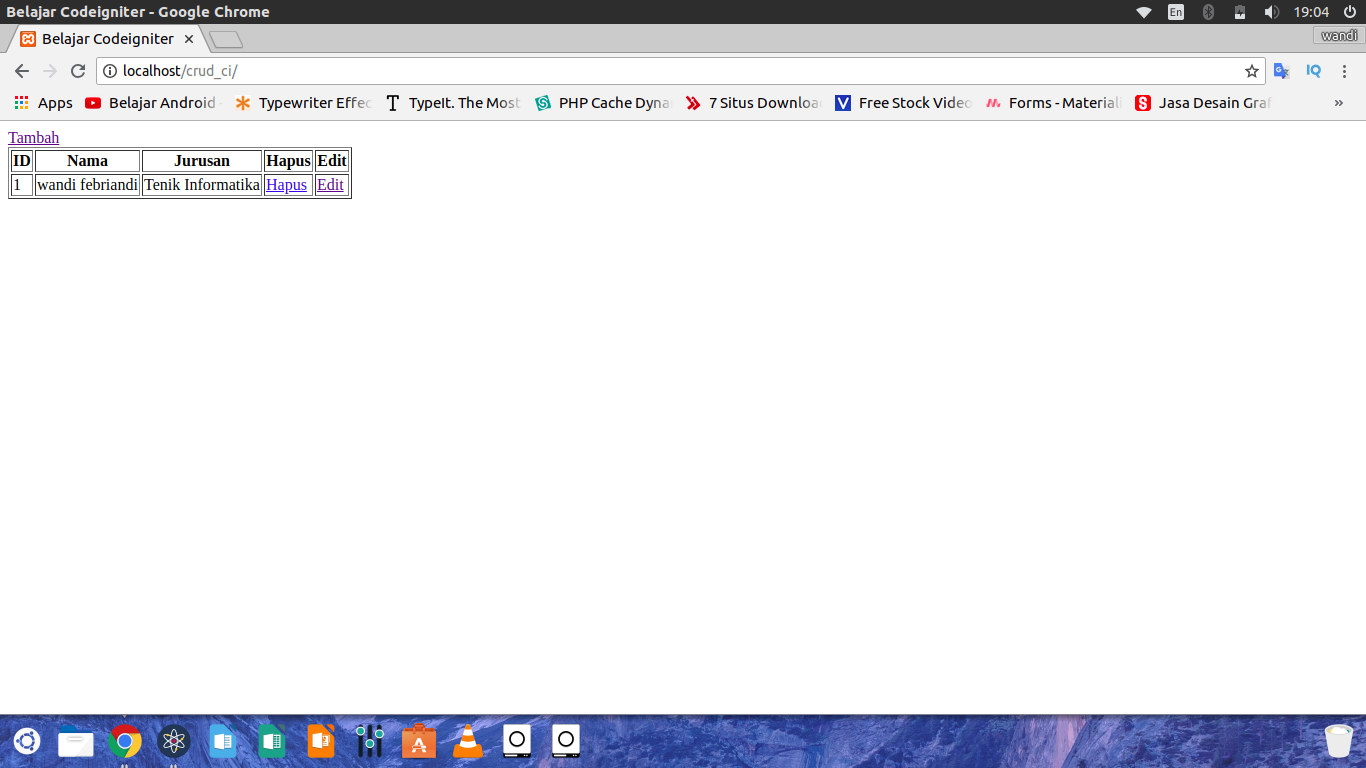Click the ID cell containing 1
Image resolution: width=1366 pixels, height=768 pixels.
(x=22, y=185)
